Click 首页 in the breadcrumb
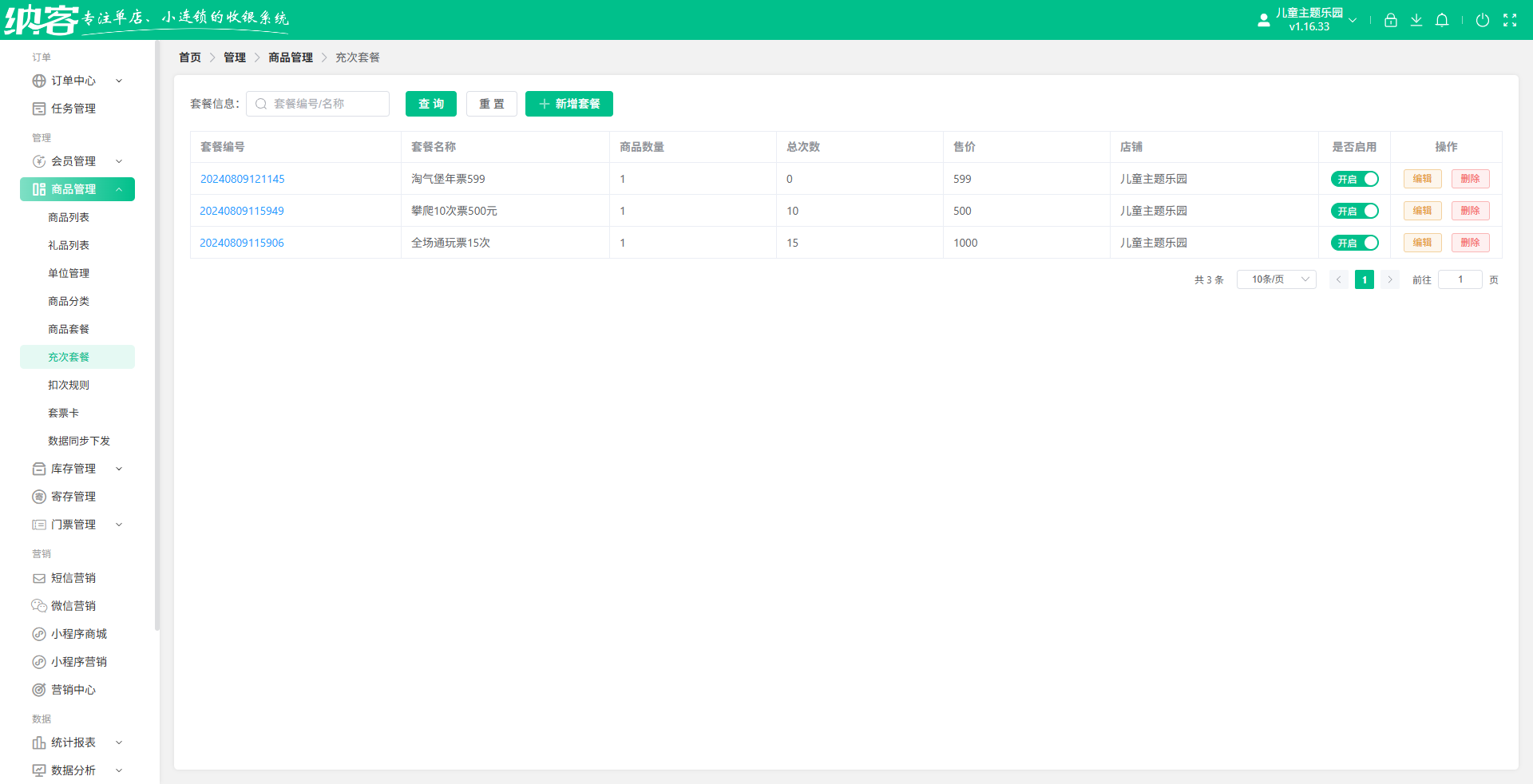This screenshot has height=784, width=1533. click(190, 57)
